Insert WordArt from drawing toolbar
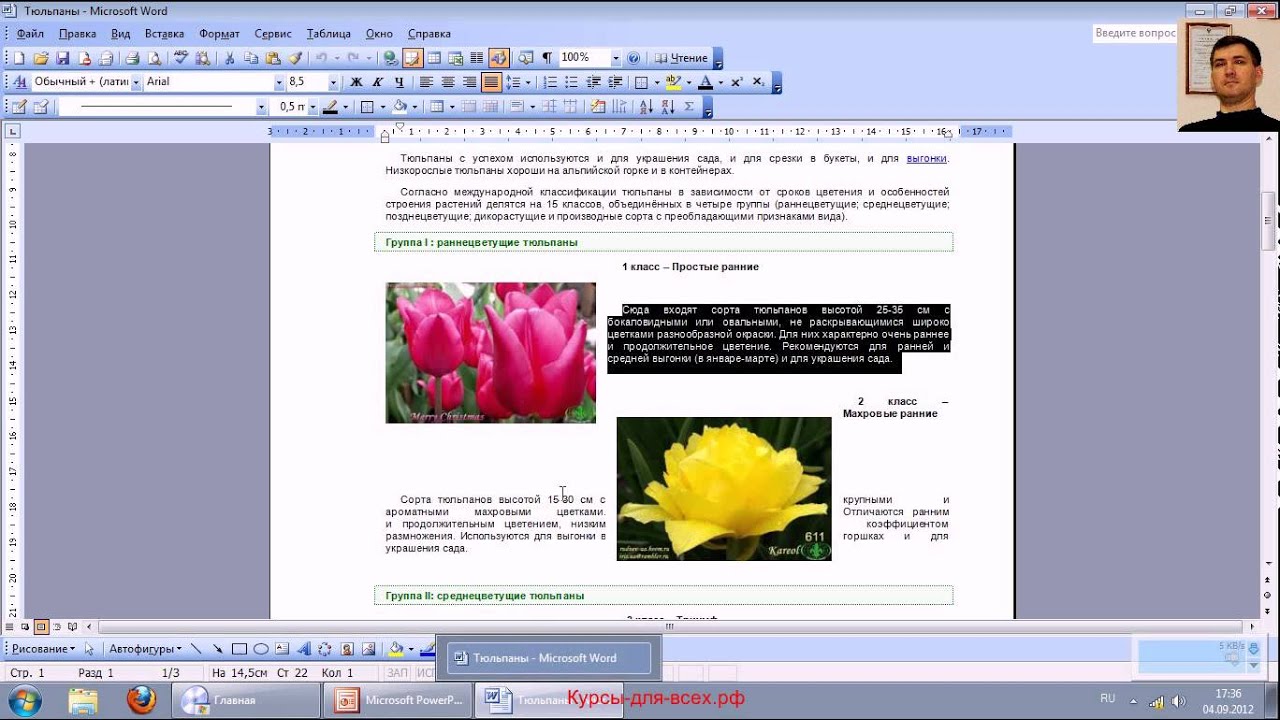The image size is (1280, 720). pos(304,649)
